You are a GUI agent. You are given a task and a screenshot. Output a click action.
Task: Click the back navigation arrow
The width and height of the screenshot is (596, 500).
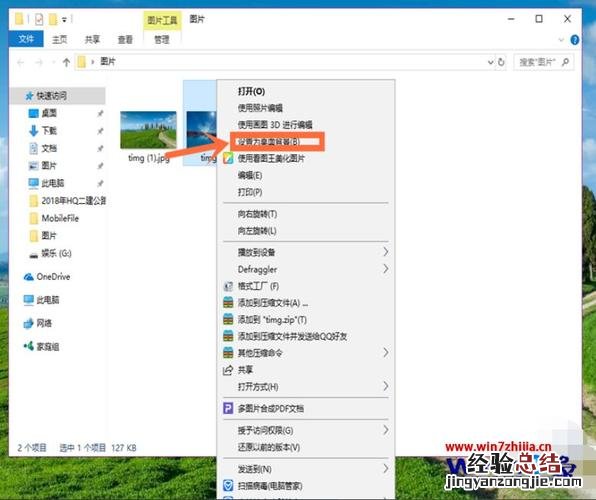click(x=21, y=62)
